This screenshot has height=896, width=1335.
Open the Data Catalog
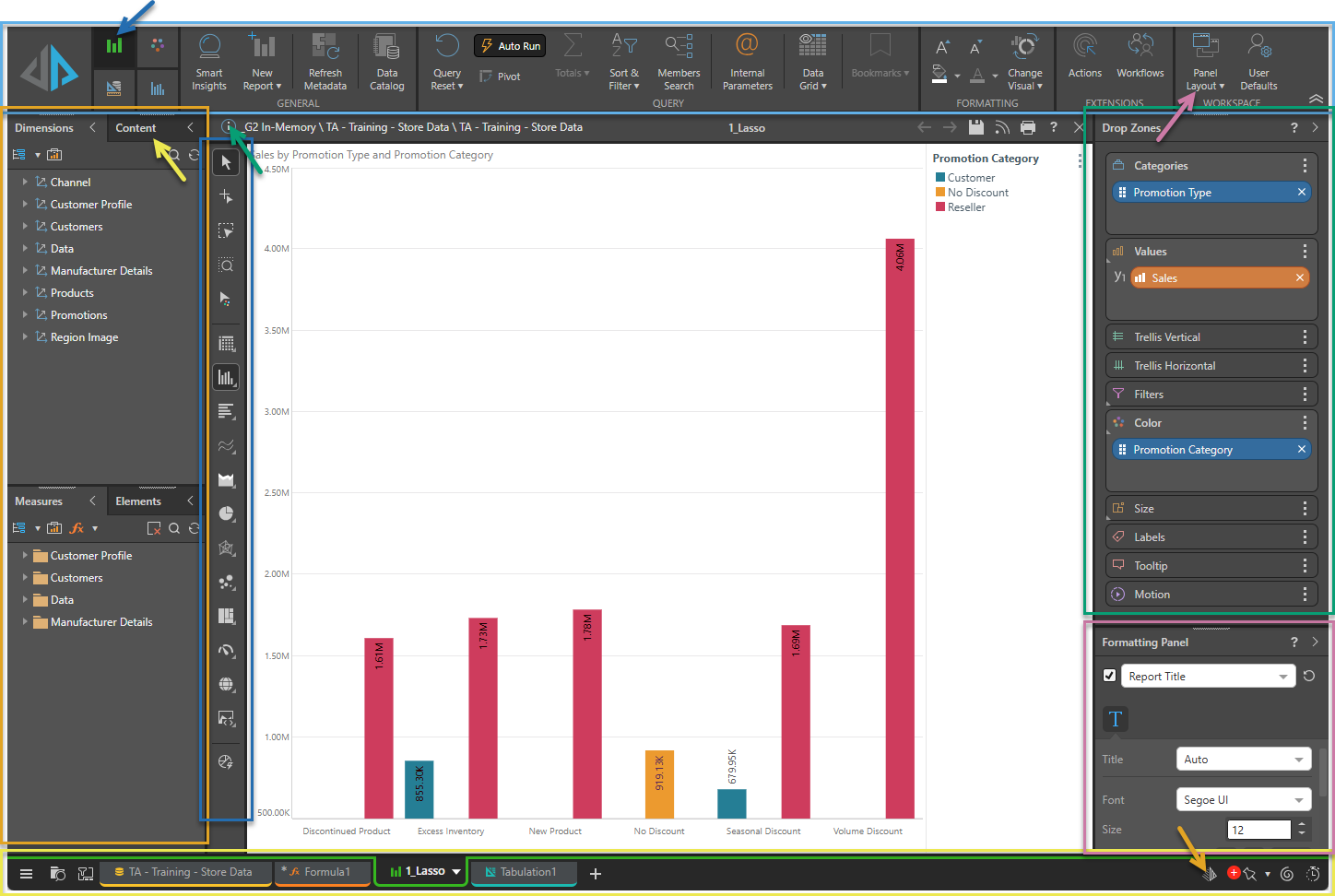[x=386, y=62]
